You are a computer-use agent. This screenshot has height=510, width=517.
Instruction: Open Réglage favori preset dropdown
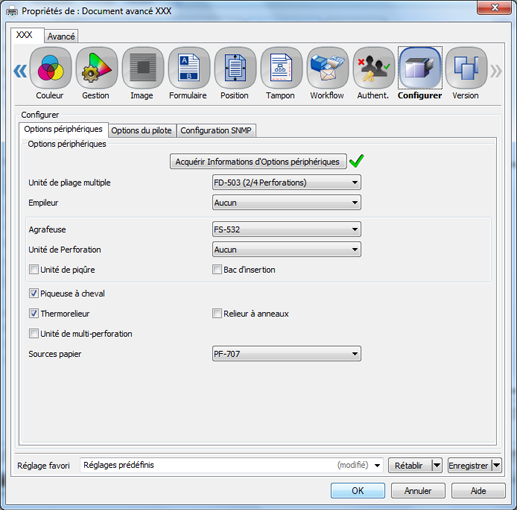[x=232, y=465]
